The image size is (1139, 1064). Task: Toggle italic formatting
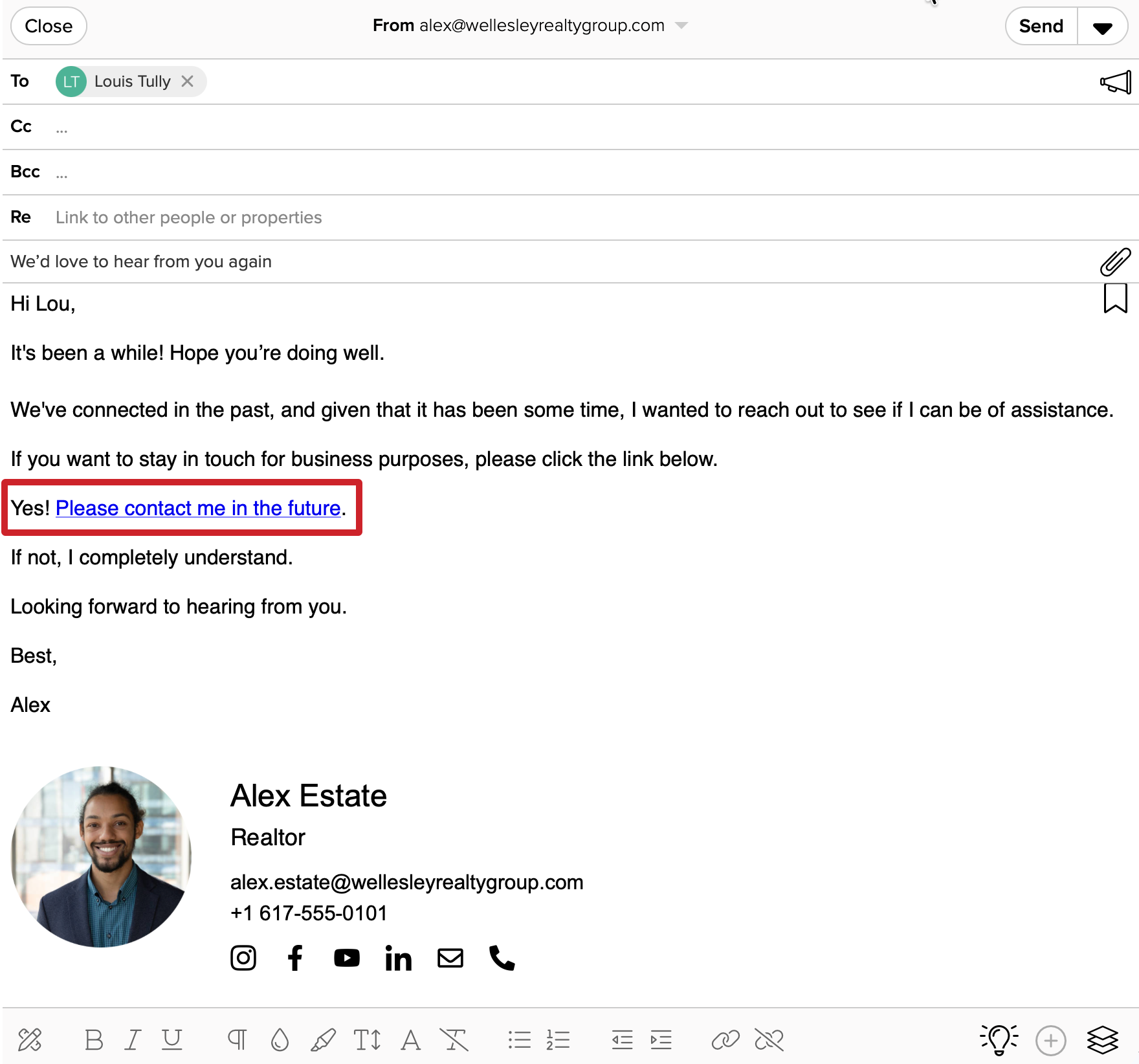tap(133, 1040)
